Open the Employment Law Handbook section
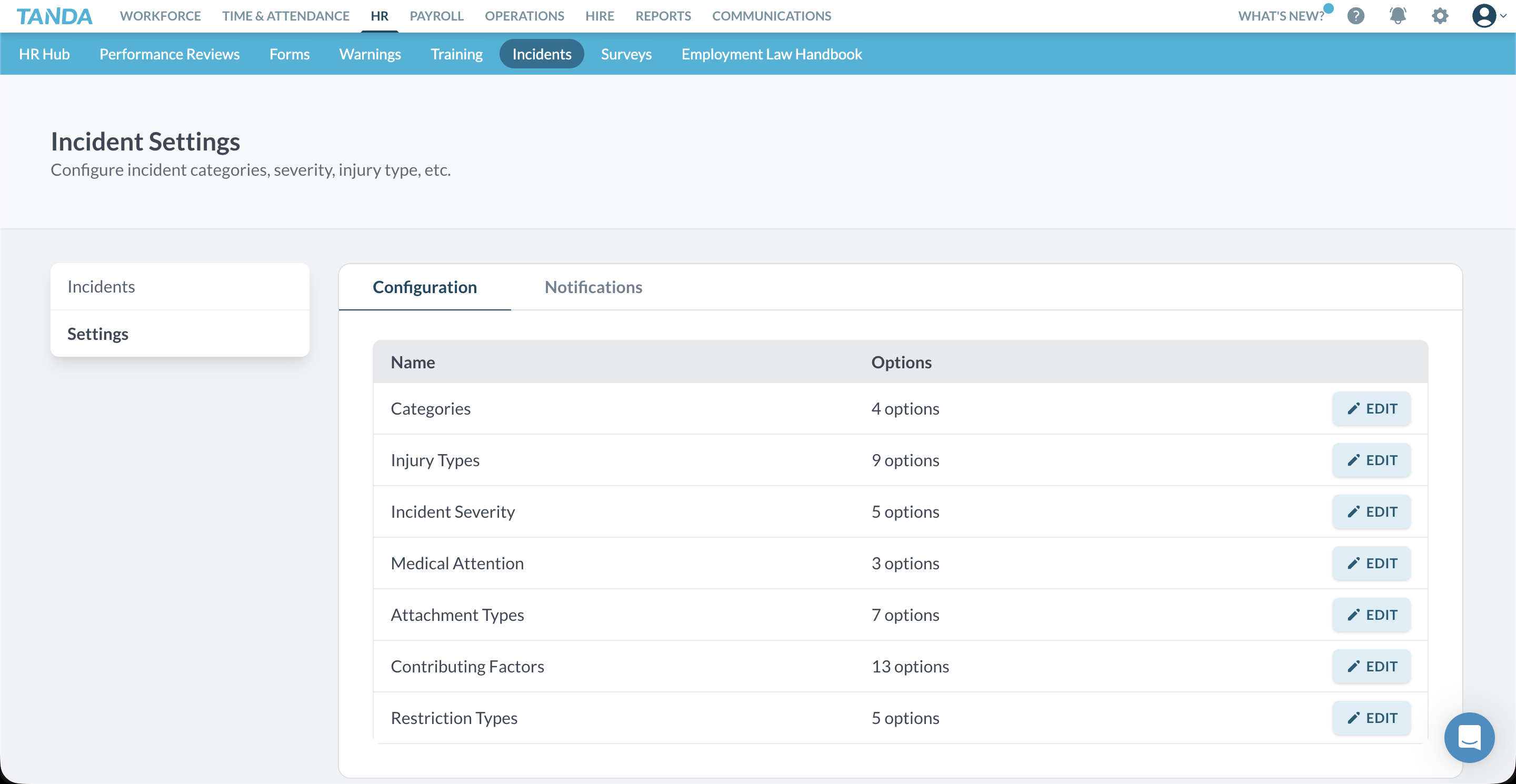 pyautogui.click(x=772, y=54)
